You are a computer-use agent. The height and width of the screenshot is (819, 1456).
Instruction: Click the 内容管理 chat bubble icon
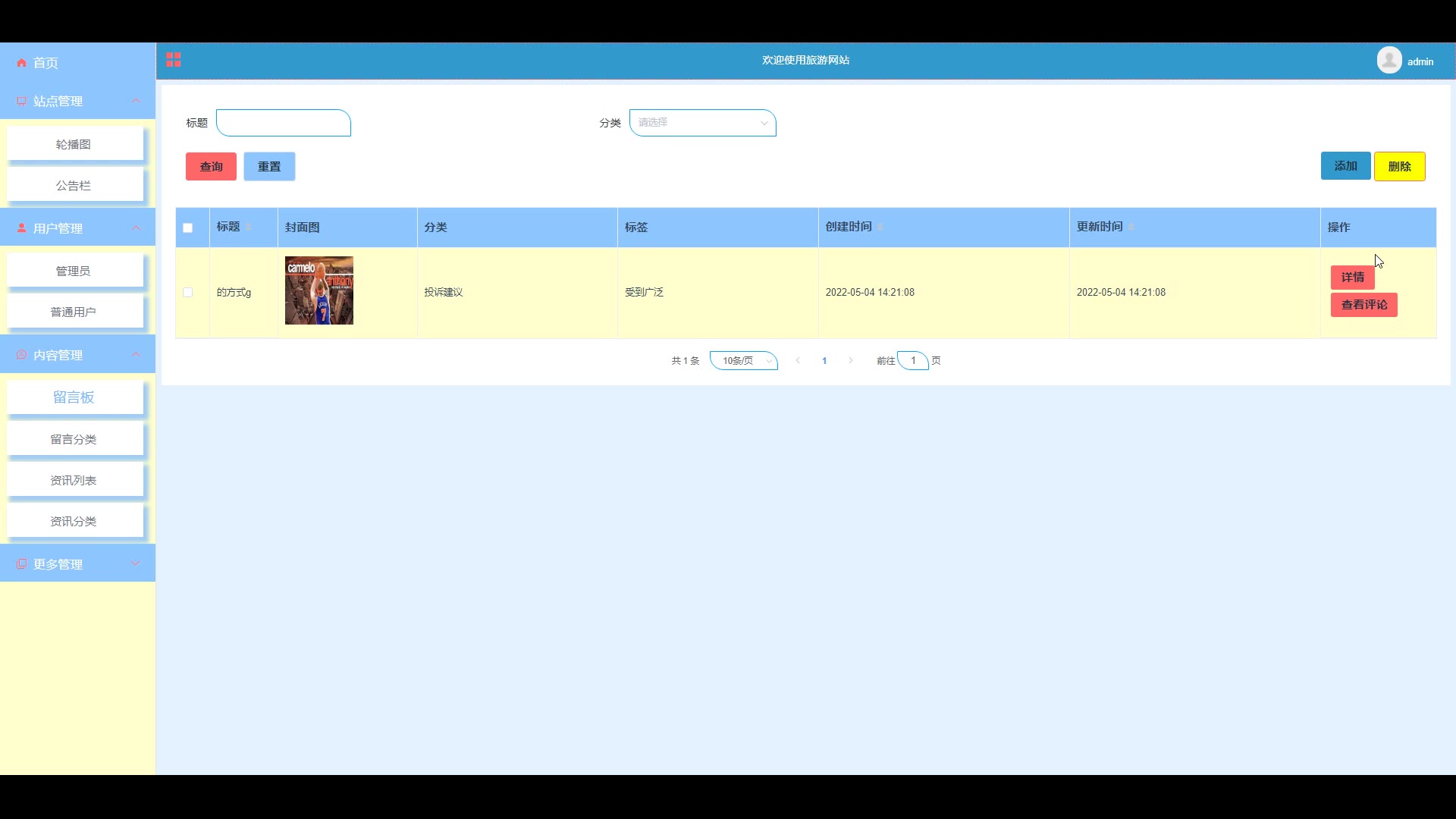click(x=21, y=355)
